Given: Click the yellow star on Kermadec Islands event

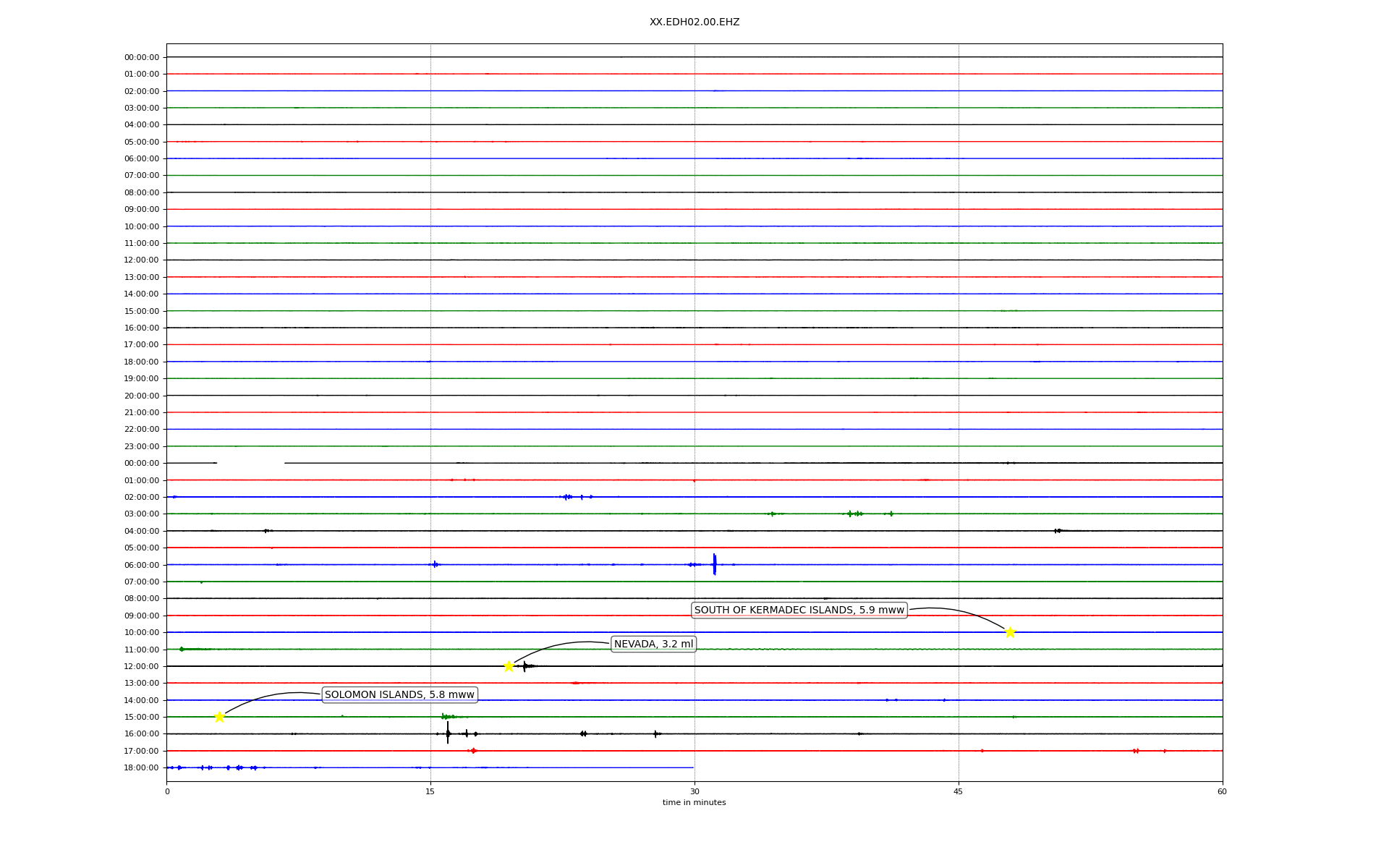Looking at the screenshot, I should [1010, 632].
